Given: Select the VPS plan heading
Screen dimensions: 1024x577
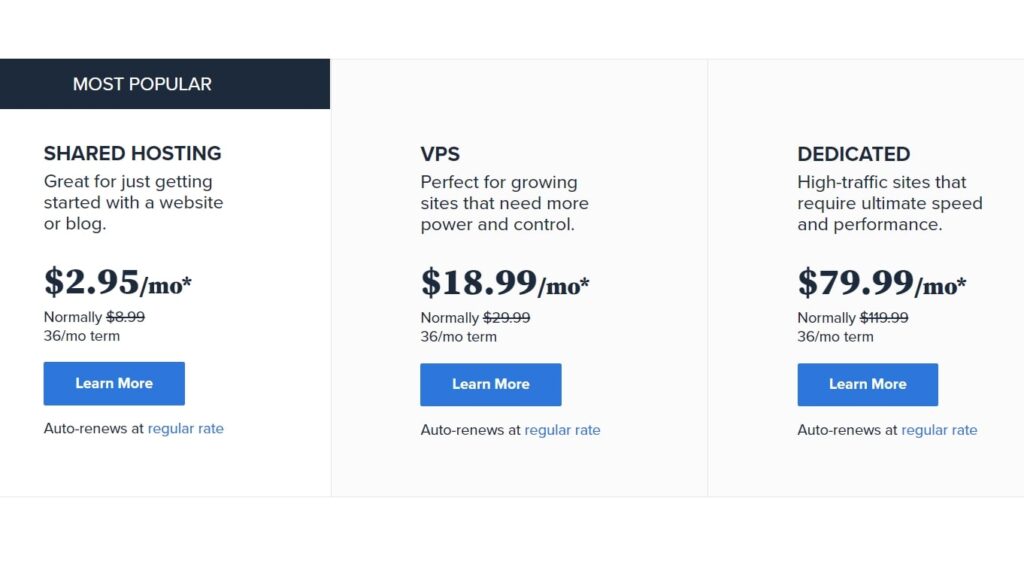Looking at the screenshot, I should coord(440,154).
